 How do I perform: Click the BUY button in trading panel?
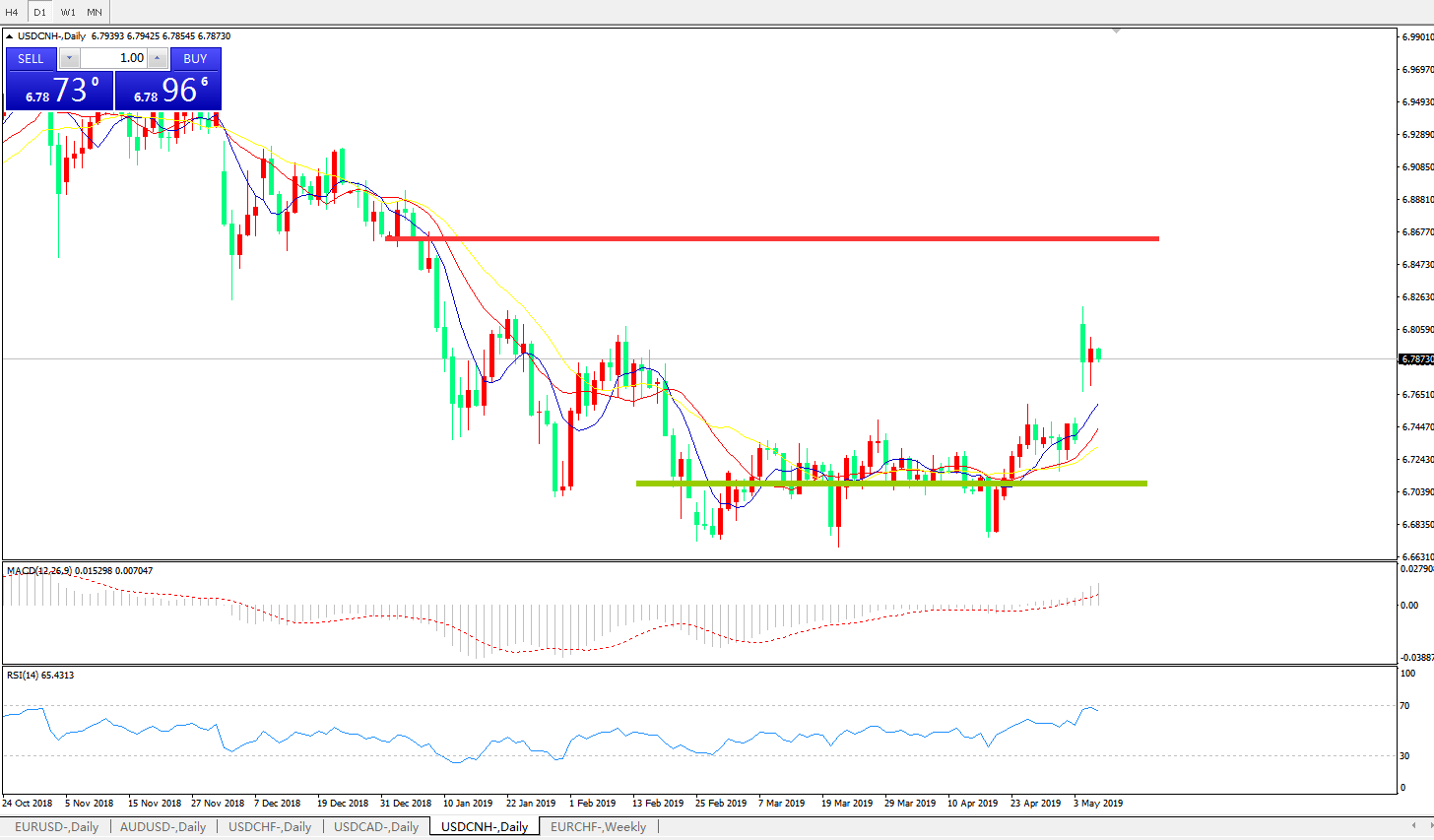tap(195, 58)
